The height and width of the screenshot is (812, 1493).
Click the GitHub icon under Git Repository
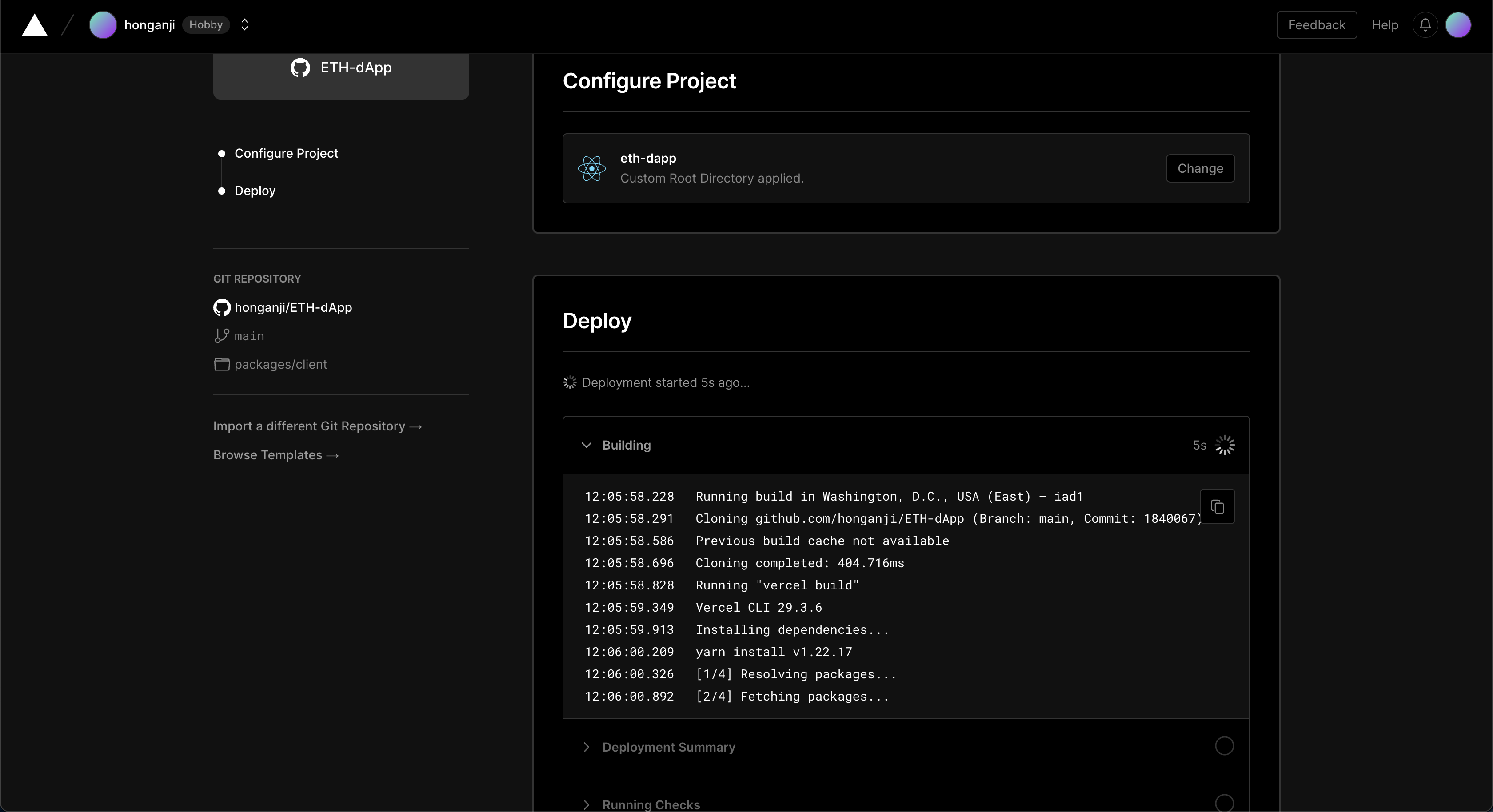(221, 307)
